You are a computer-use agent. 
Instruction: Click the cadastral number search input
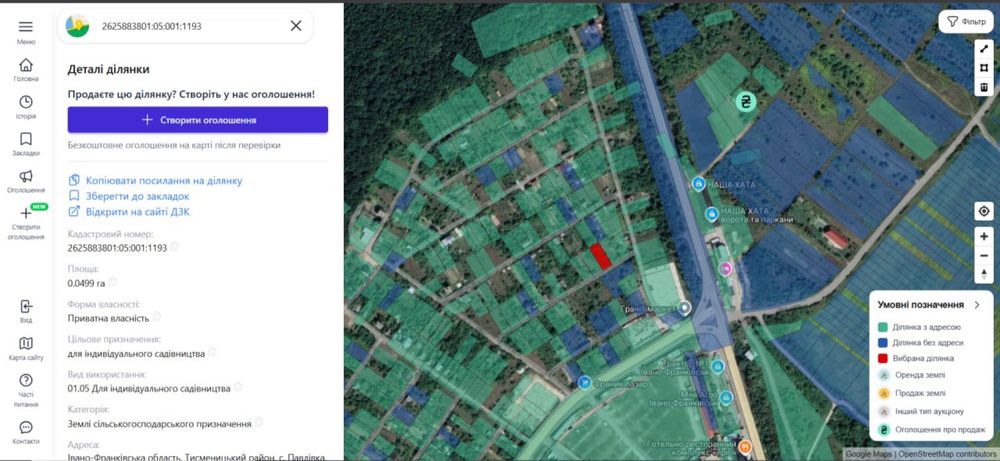[x=191, y=26]
